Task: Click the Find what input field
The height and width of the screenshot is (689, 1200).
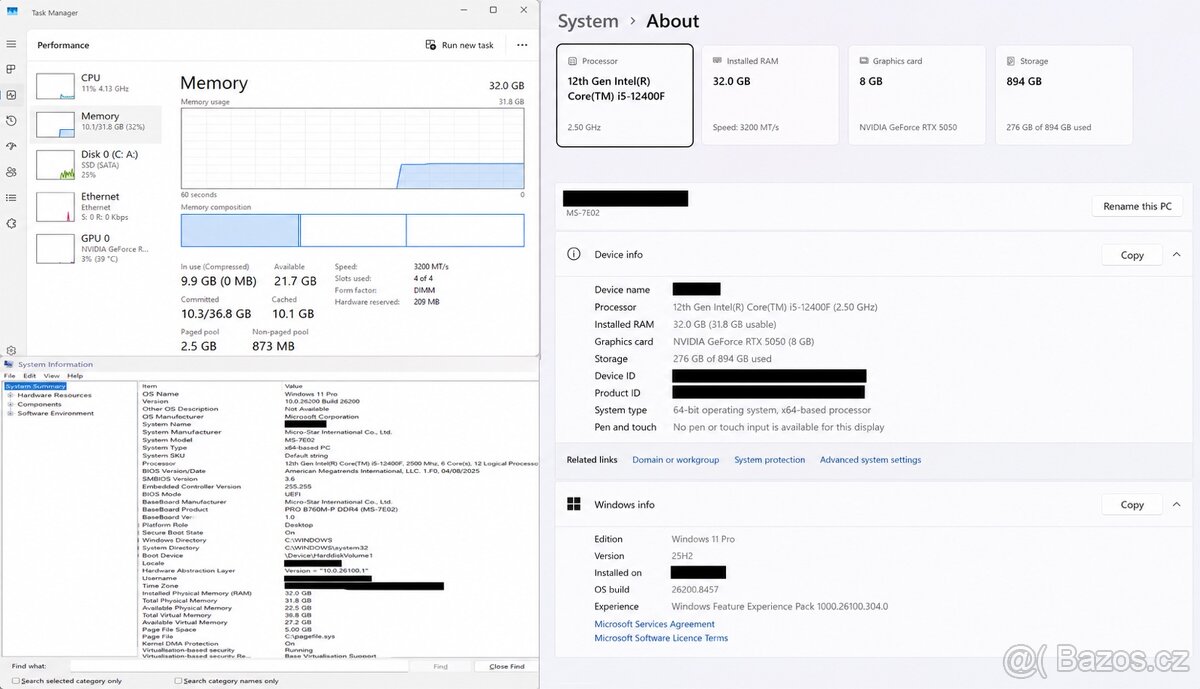Action: point(239,666)
